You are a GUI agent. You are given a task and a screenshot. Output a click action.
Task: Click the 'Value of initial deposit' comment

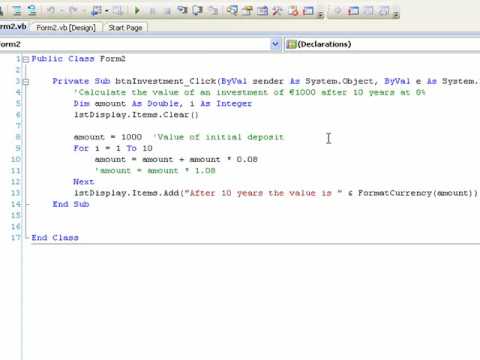pyautogui.click(x=219, y=137)
